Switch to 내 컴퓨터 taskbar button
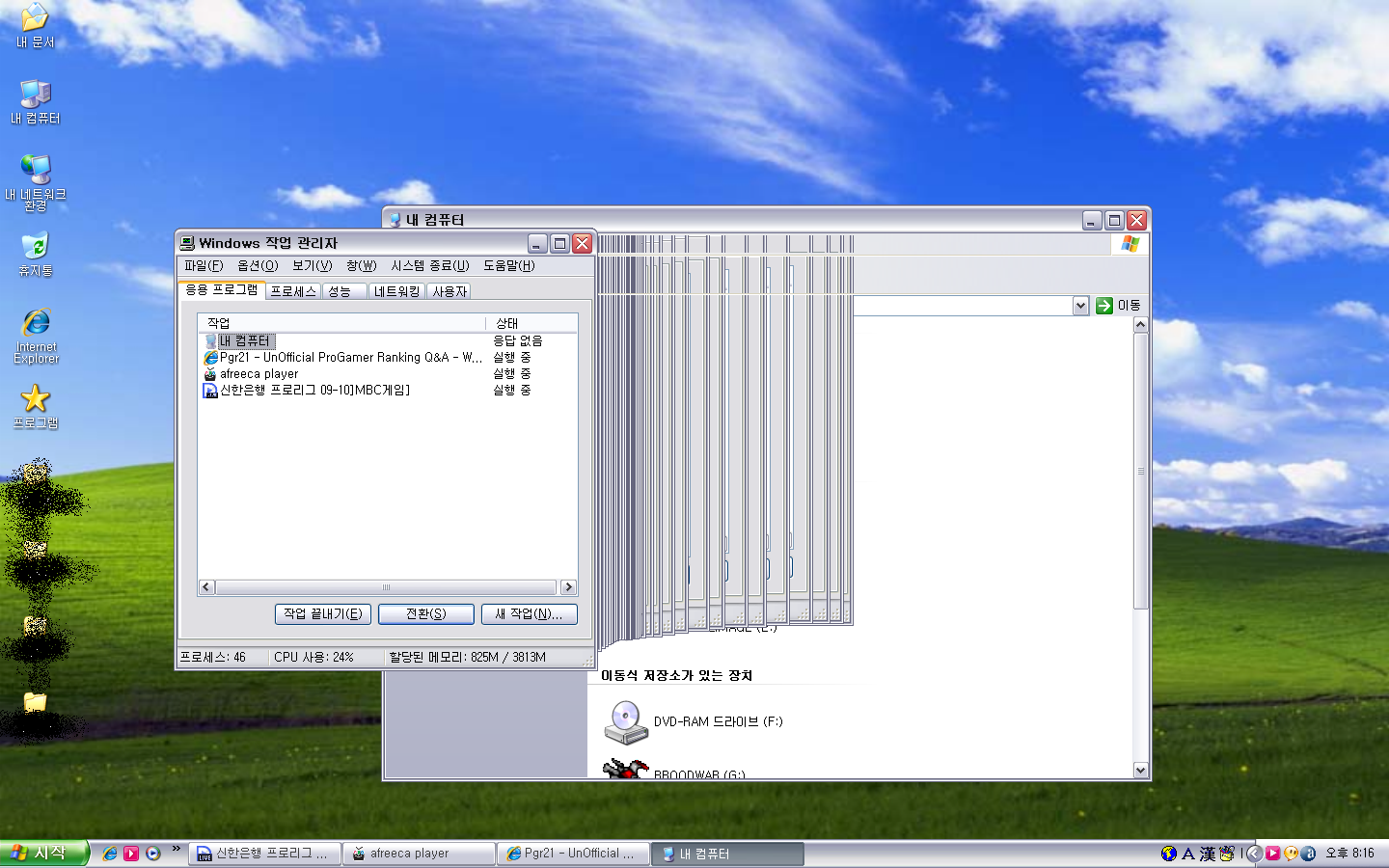The image size is (1389, 868). (x=727, y=854)
